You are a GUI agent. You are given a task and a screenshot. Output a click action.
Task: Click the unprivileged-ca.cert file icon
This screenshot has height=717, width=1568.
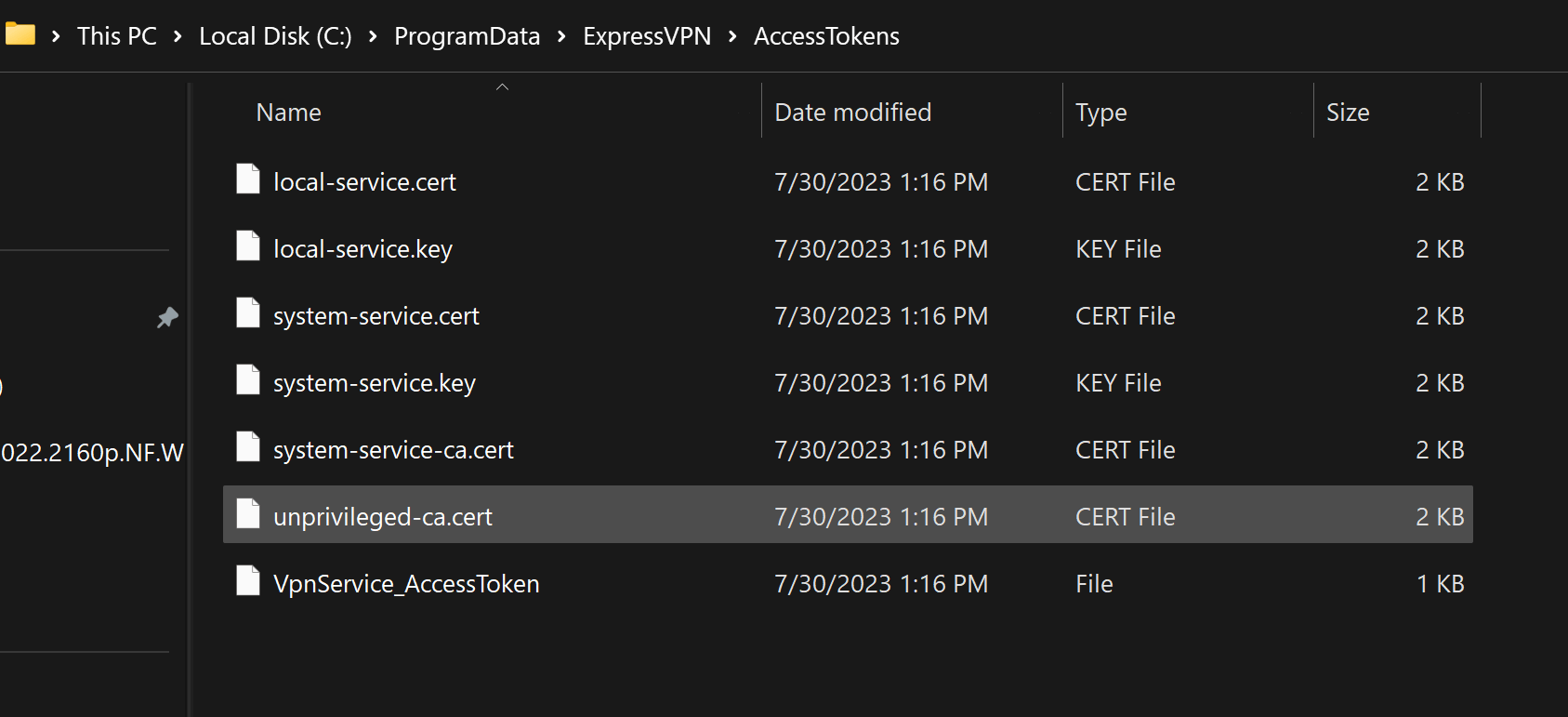tap(248, 513)
